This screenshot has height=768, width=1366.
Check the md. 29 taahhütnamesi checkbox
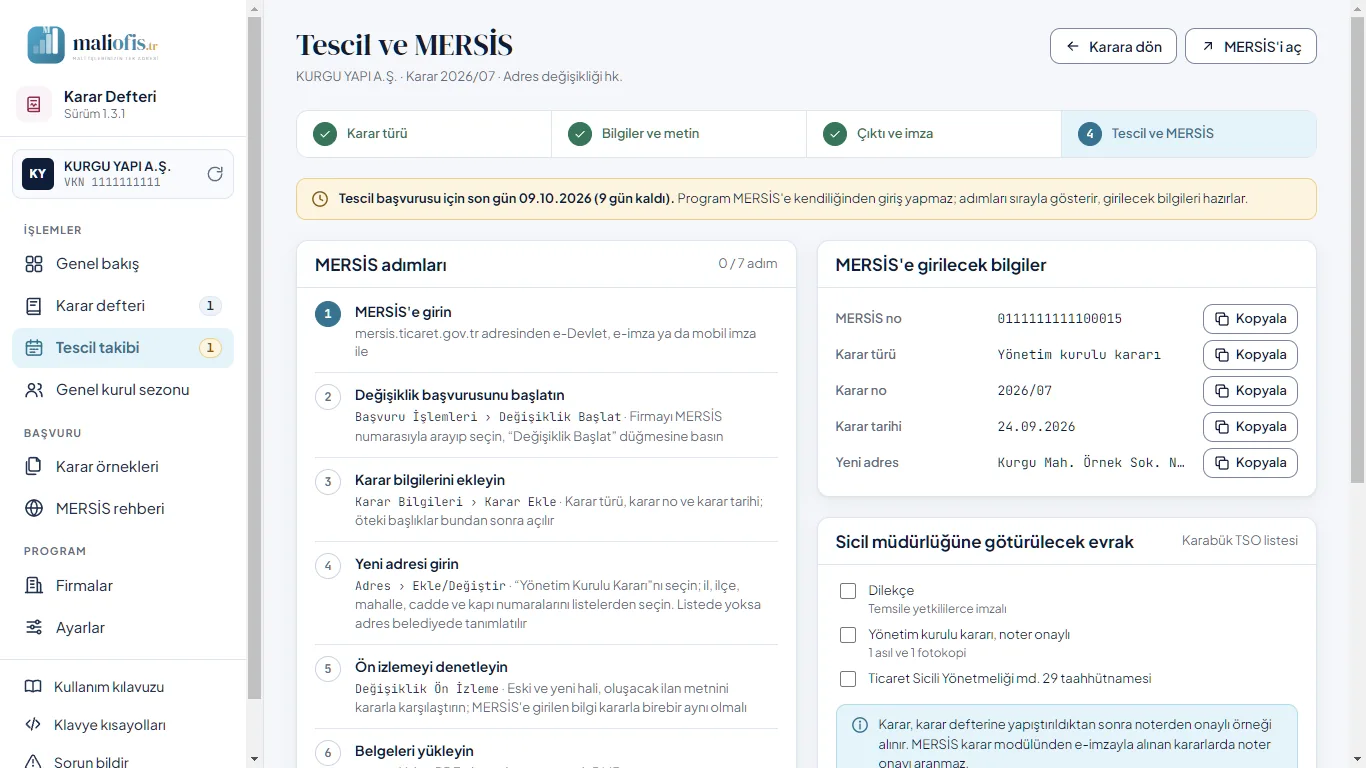pyautogui.click(x=848, y=679)
